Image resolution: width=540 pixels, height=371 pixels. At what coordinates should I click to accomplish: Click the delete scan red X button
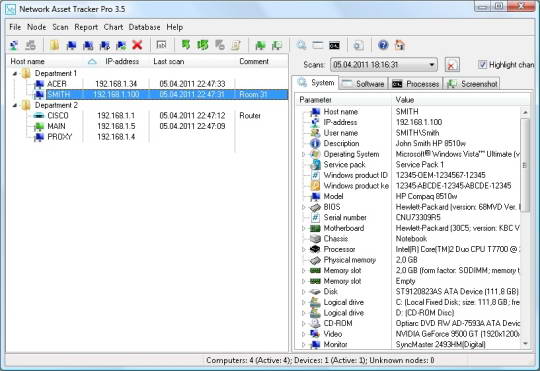coord(451,65)
